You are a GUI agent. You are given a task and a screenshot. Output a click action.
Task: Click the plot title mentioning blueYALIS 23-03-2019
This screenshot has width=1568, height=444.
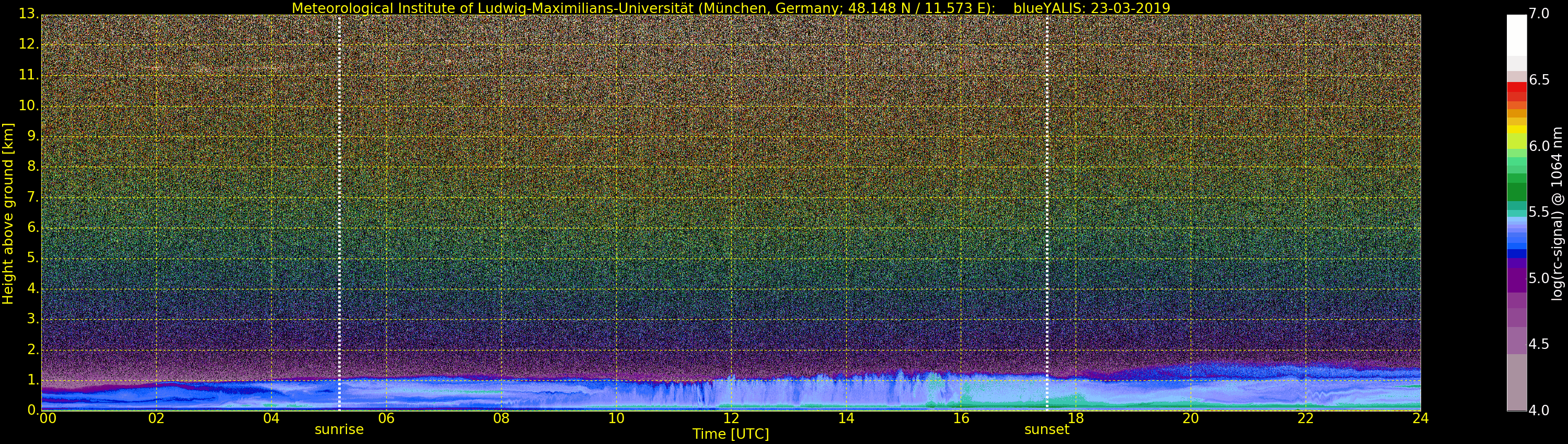click(x=731, y=8)
